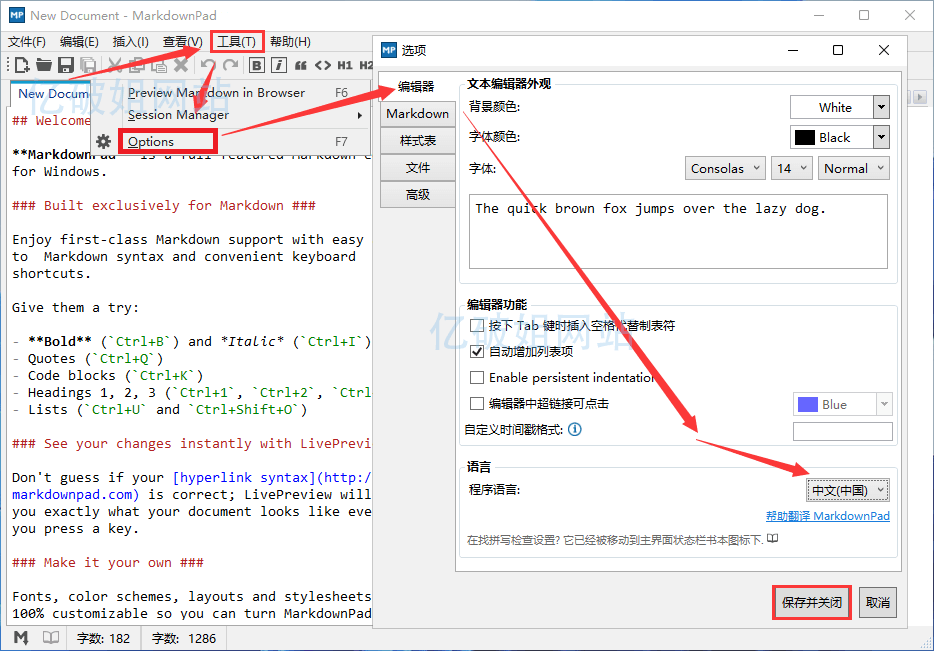Enable persistent indentation
Screen dimensions: 934x651
477,377
